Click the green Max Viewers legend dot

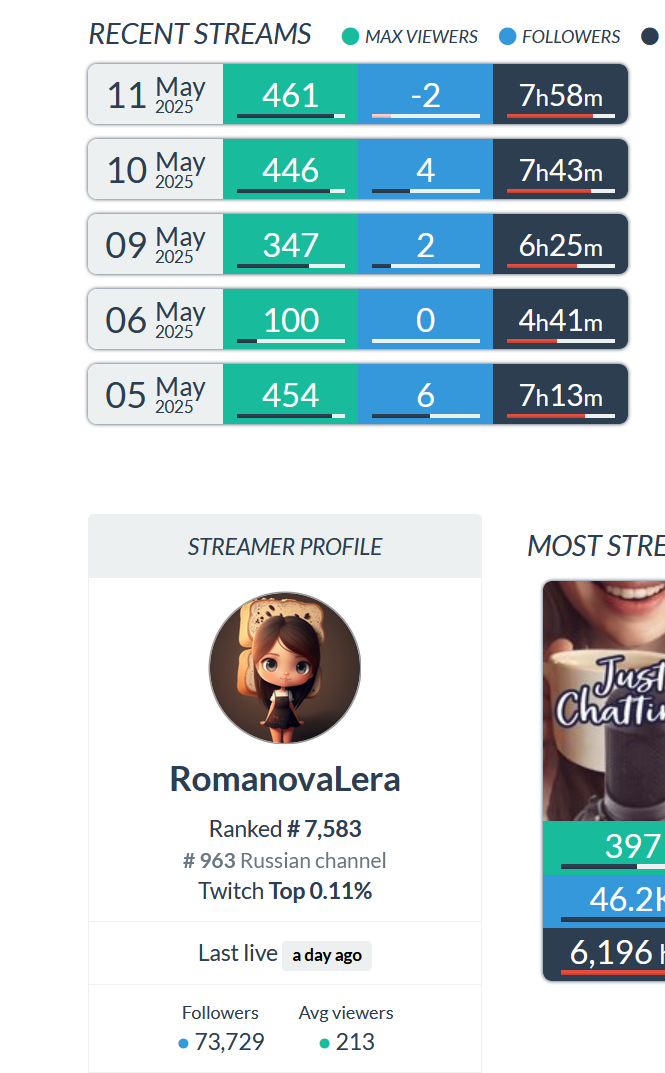[350, 36]
